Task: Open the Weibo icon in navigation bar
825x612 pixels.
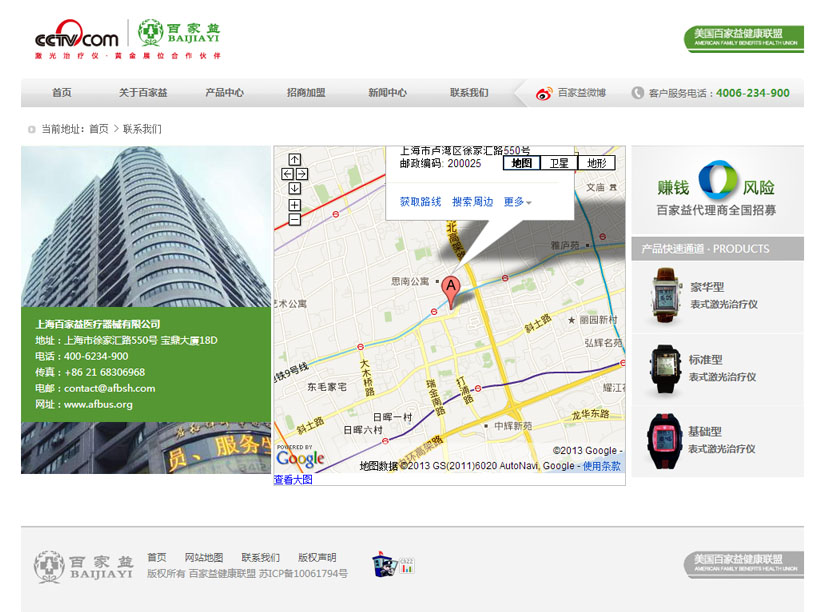Action: [544, 94]
